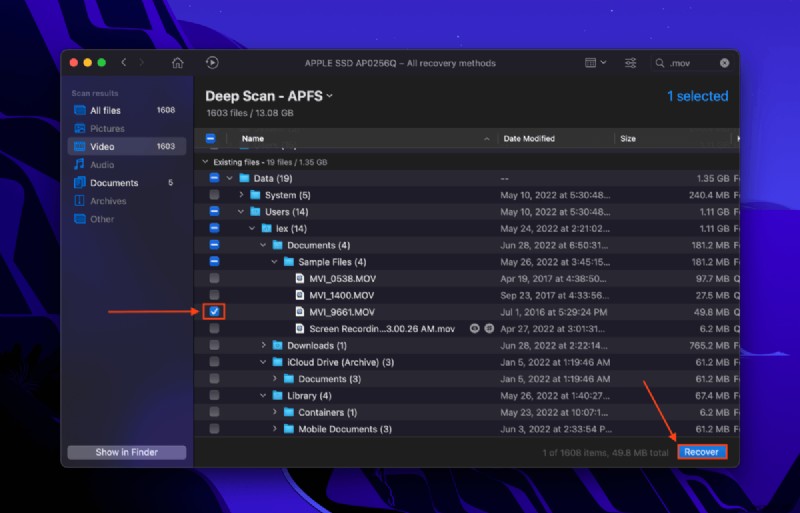
Task: Sort by the Date Modified column header
Action: 529,139
